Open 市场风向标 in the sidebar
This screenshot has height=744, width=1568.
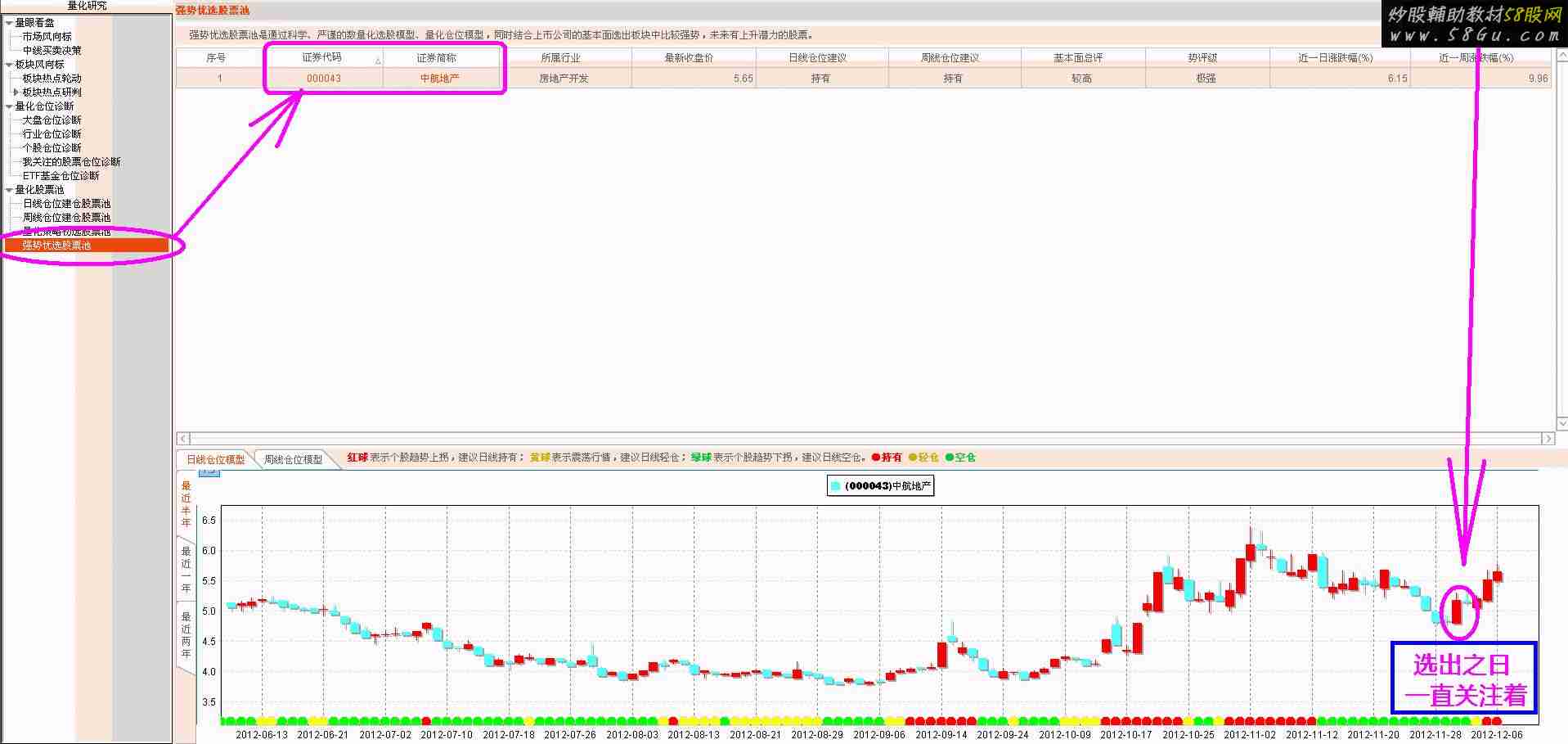[47, 37]
